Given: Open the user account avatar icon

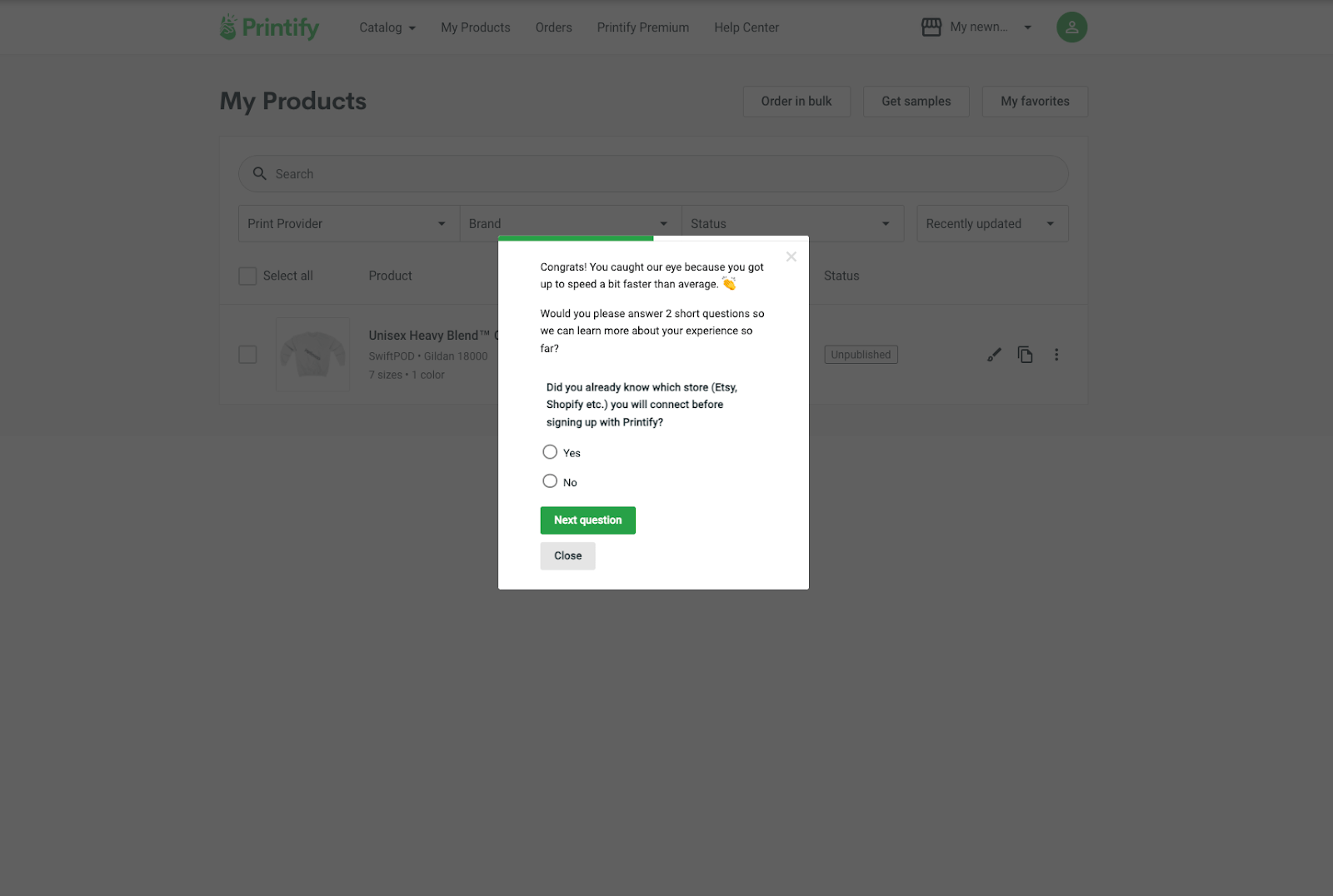Looking at the screenshot, I should pos(1071,27).
